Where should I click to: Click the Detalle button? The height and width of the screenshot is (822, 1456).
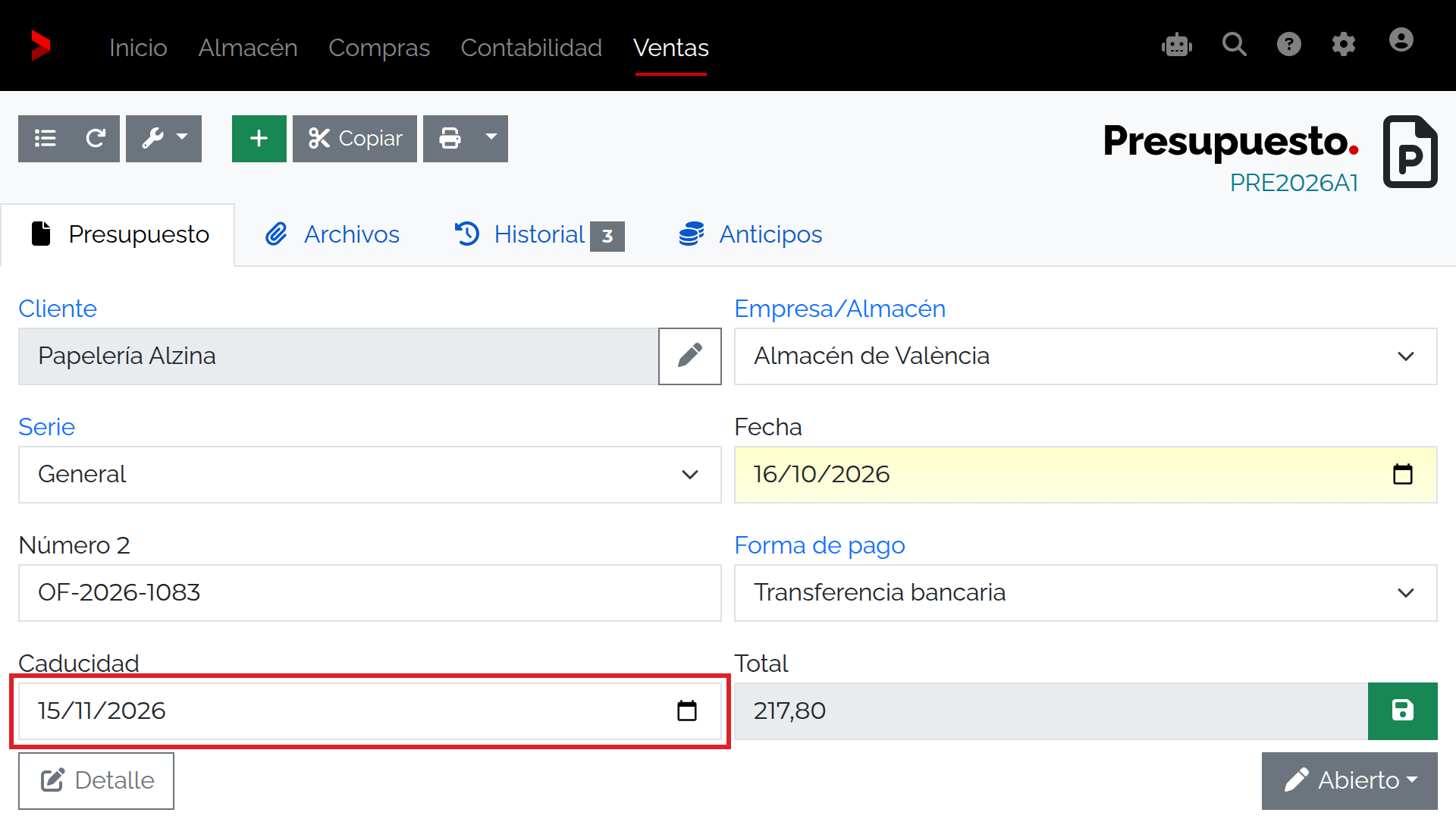(x=96, y=781)
